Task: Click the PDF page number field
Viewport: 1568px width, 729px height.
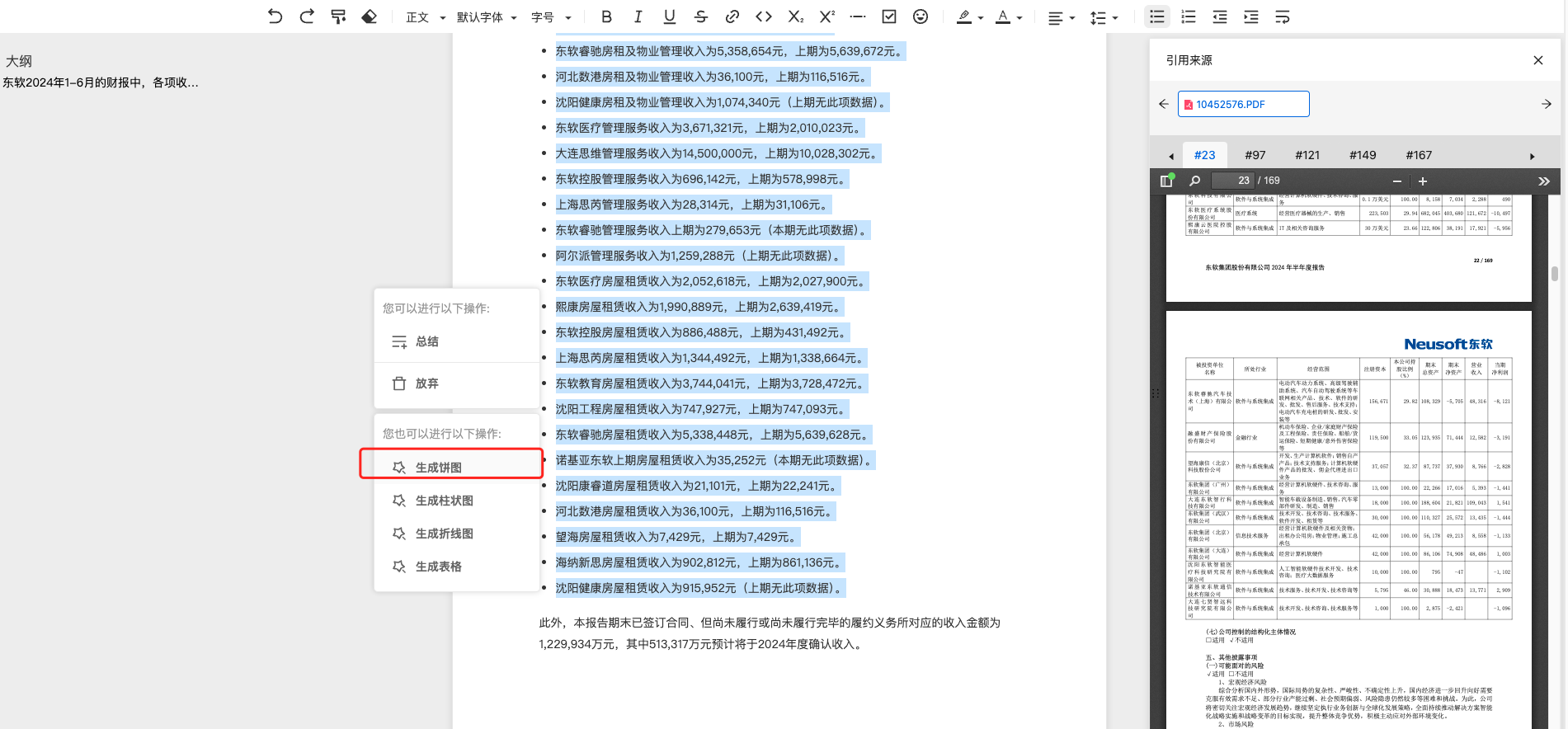Action: coord(1233,181)
